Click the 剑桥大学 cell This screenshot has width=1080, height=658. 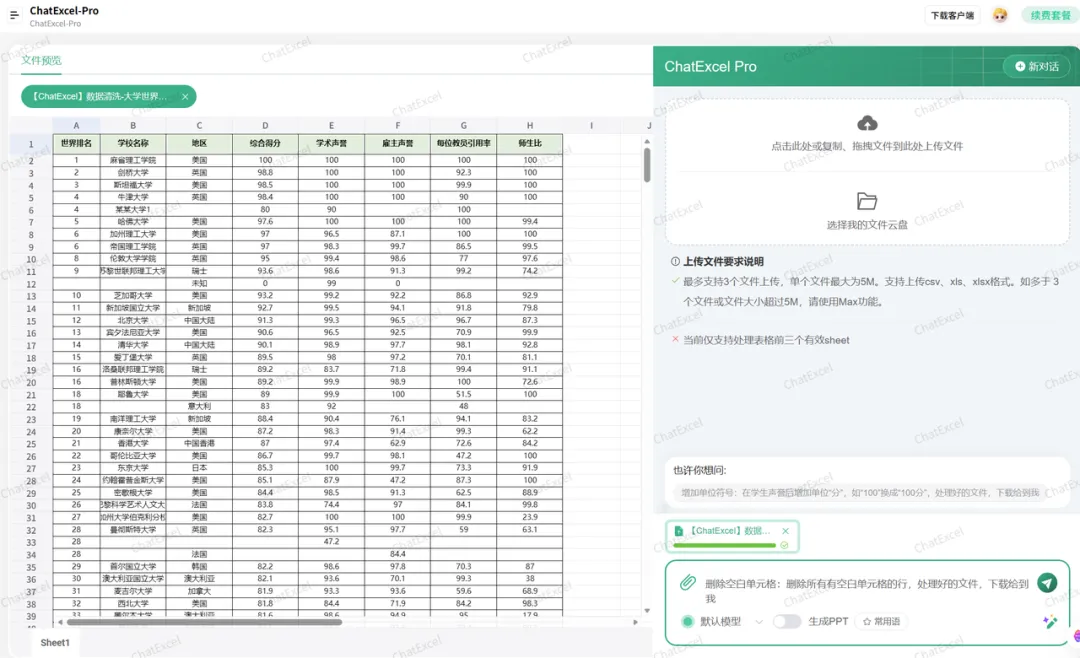tap(133, 172)
